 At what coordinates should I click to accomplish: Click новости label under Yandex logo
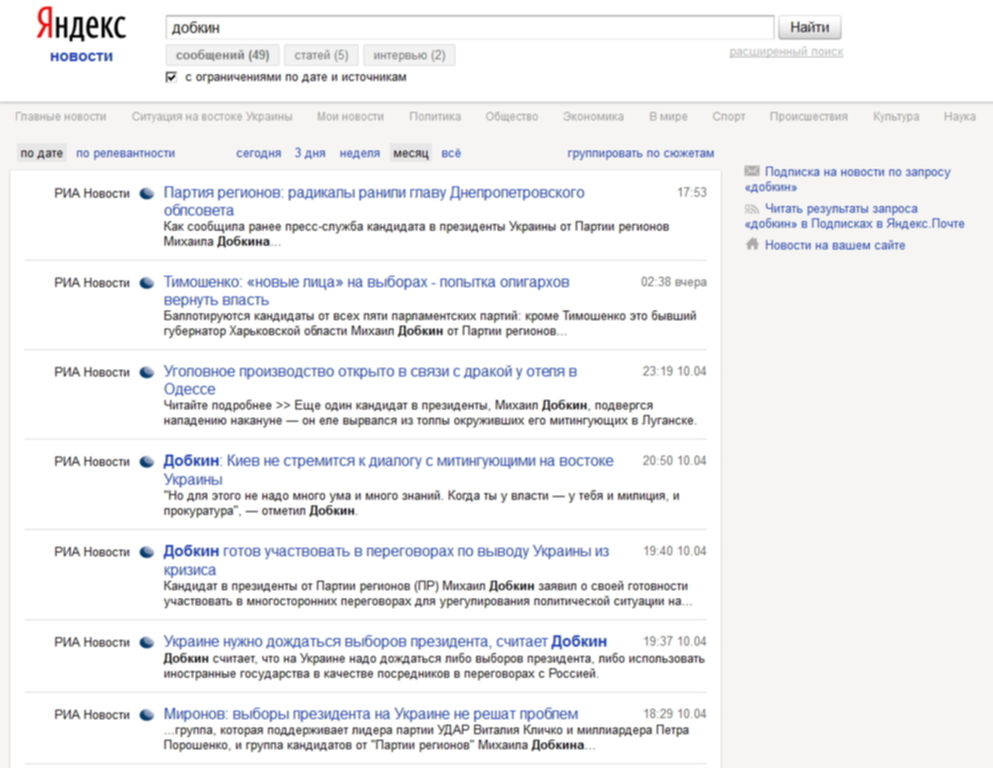(x=81, y=56)
